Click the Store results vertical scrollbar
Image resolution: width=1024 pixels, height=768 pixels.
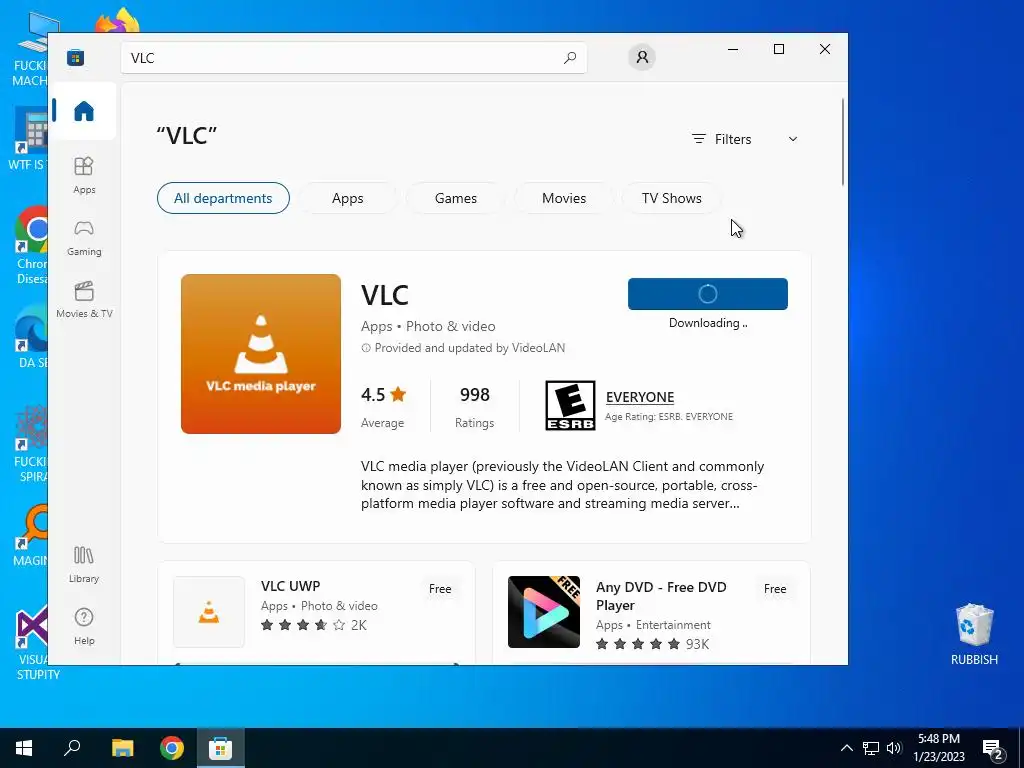point(842,142)
